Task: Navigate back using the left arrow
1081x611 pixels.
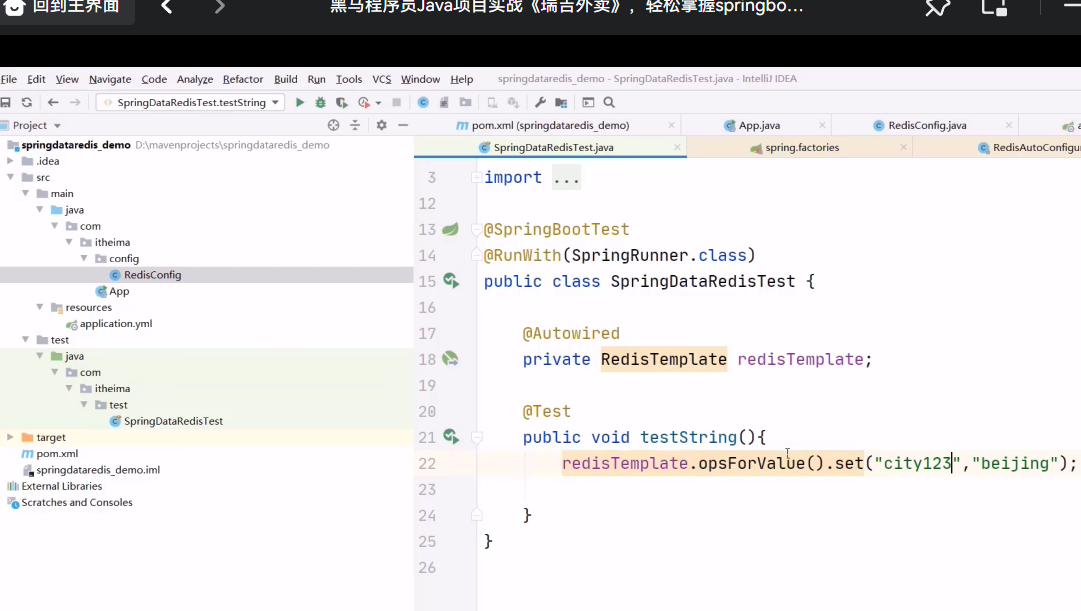Action: click(x=53, y=102)
